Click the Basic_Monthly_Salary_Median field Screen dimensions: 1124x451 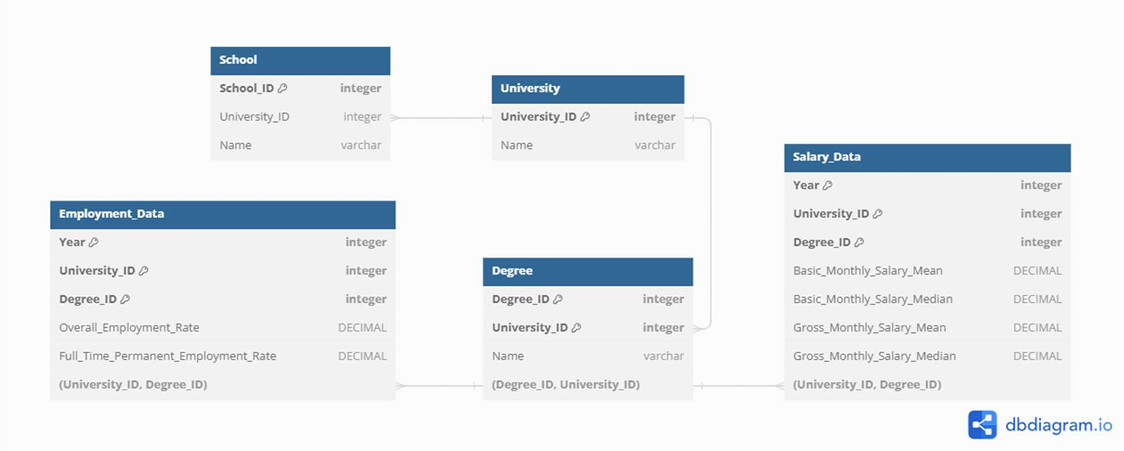pyautogui.click(x=927, y=299)
